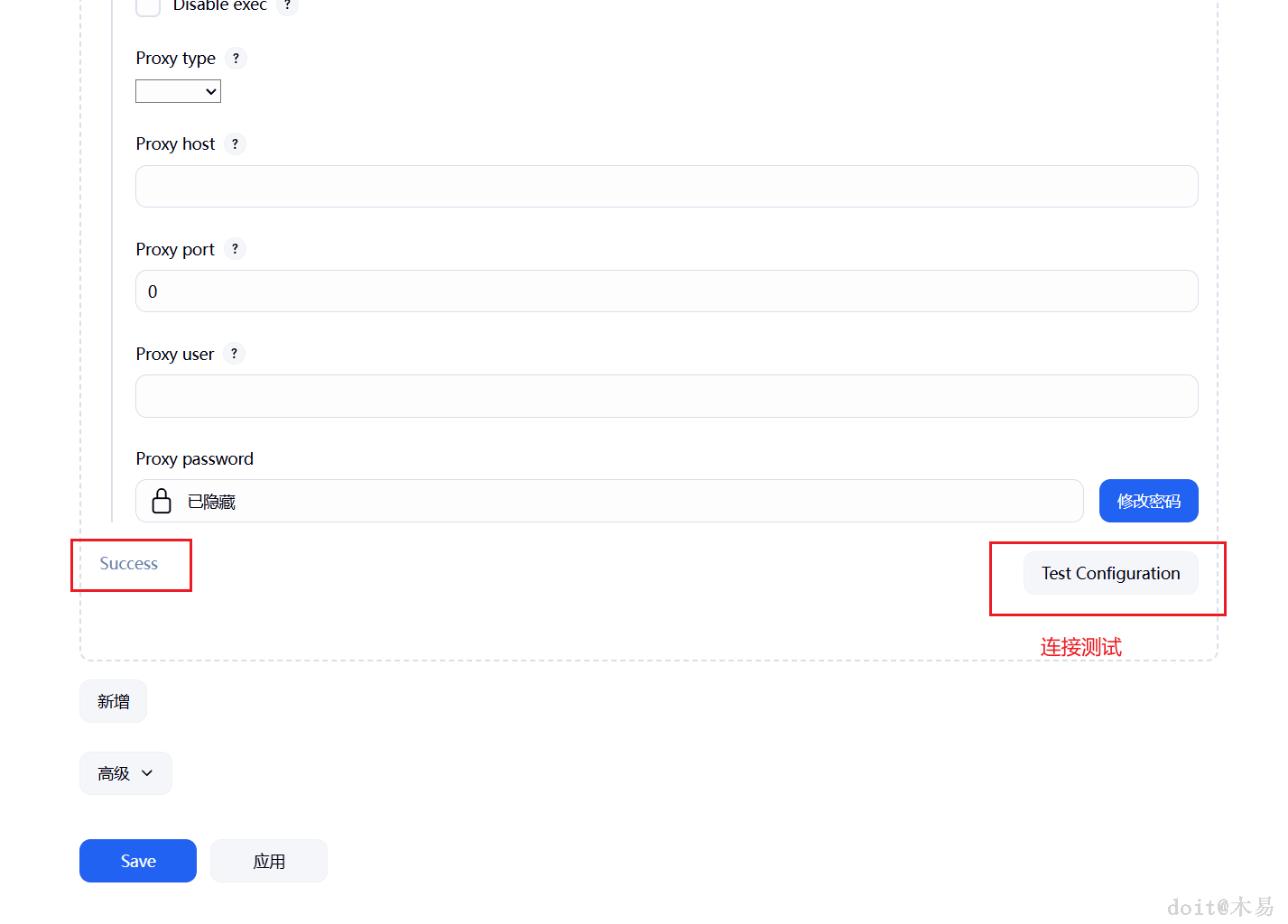Click the Proxy host help icon
Viewport: 1288px width, 924px height.
click(x=235, y=144)
